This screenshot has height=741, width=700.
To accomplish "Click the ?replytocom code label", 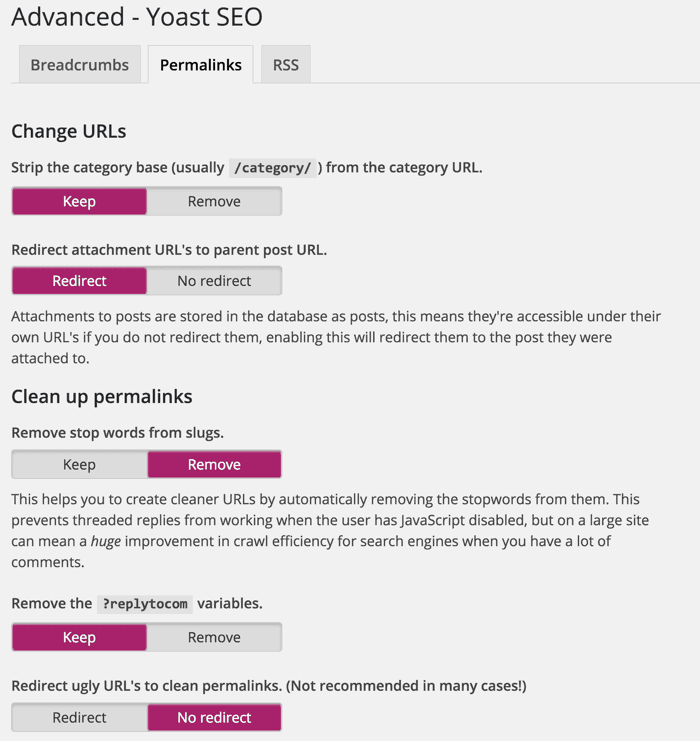I will click(x=144, y=604).
